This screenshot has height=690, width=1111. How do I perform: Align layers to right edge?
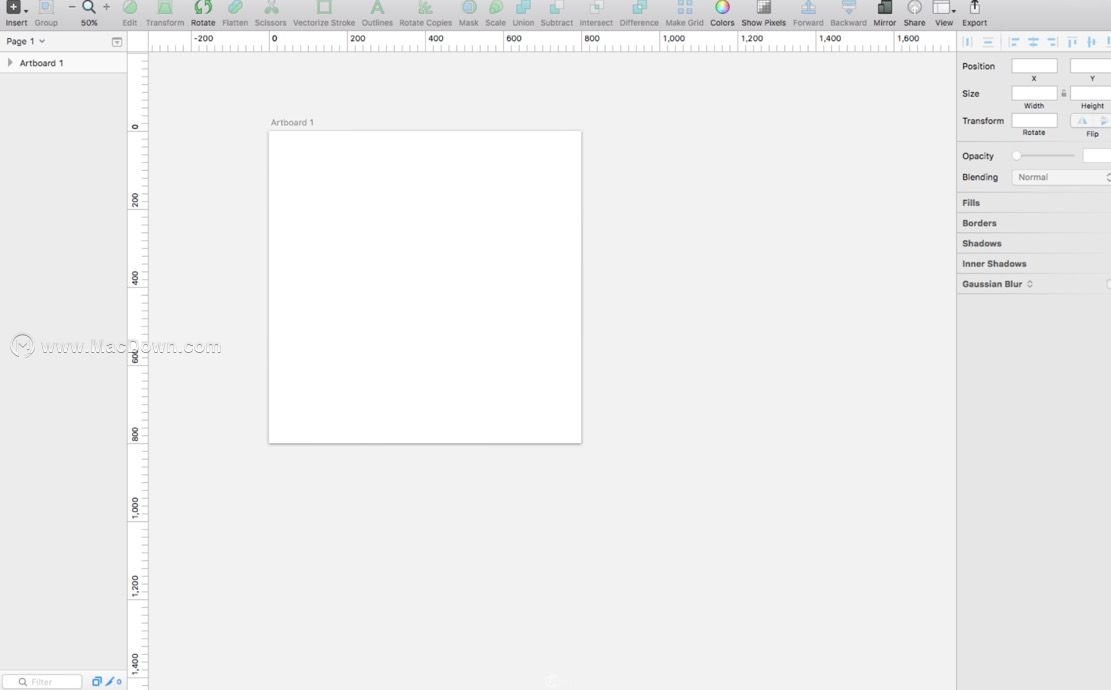[x=1052, y=42]
